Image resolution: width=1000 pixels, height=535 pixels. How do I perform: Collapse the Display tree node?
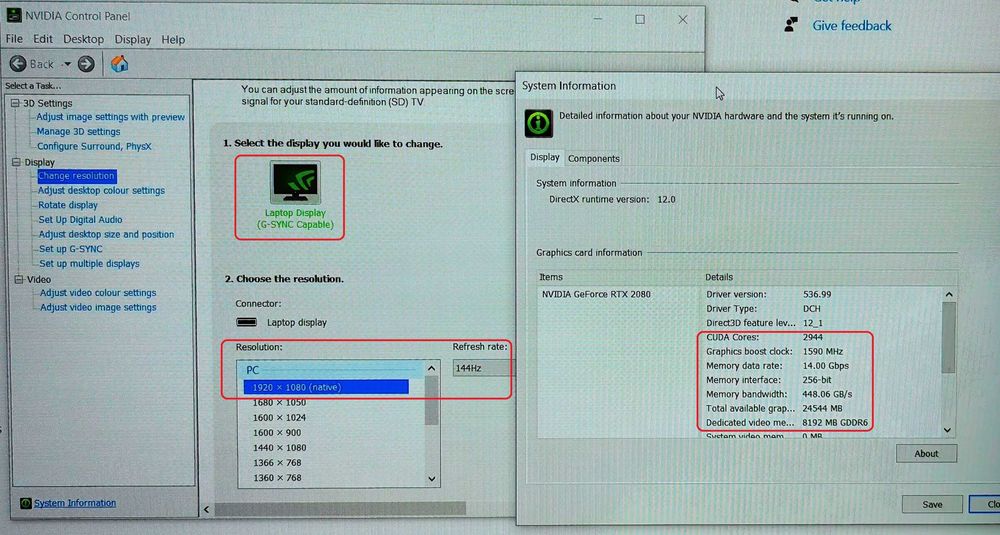[16, 162]
